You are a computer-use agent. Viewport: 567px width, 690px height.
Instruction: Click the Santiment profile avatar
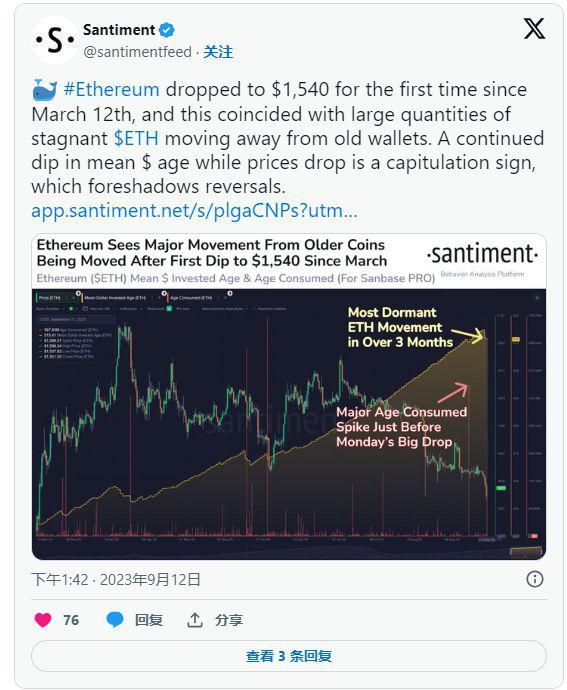point(55,40)
